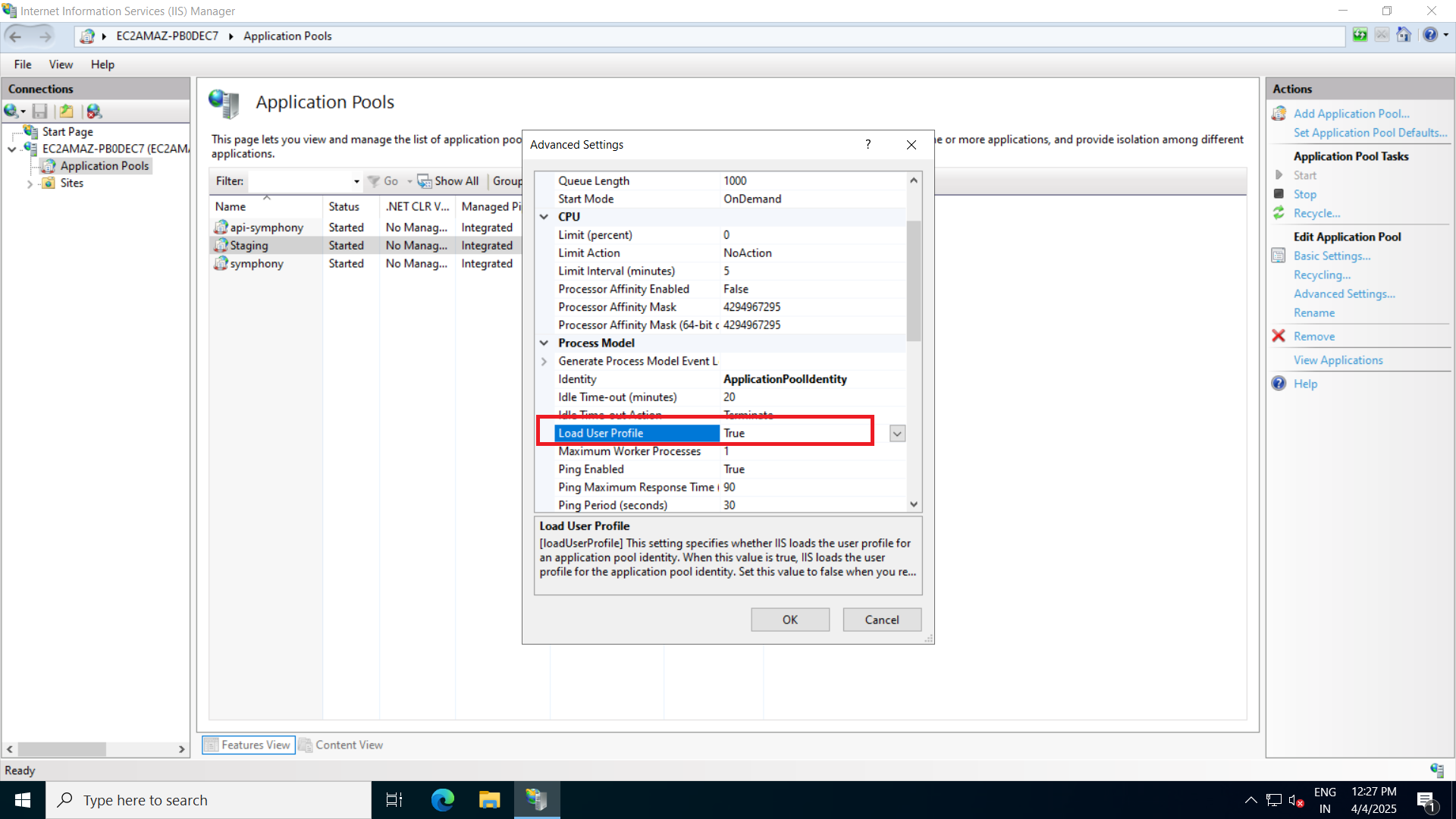The width and height of the screenshot is (1456, 819).
Task: Open the Home page via house icon
Action: 1404,35
